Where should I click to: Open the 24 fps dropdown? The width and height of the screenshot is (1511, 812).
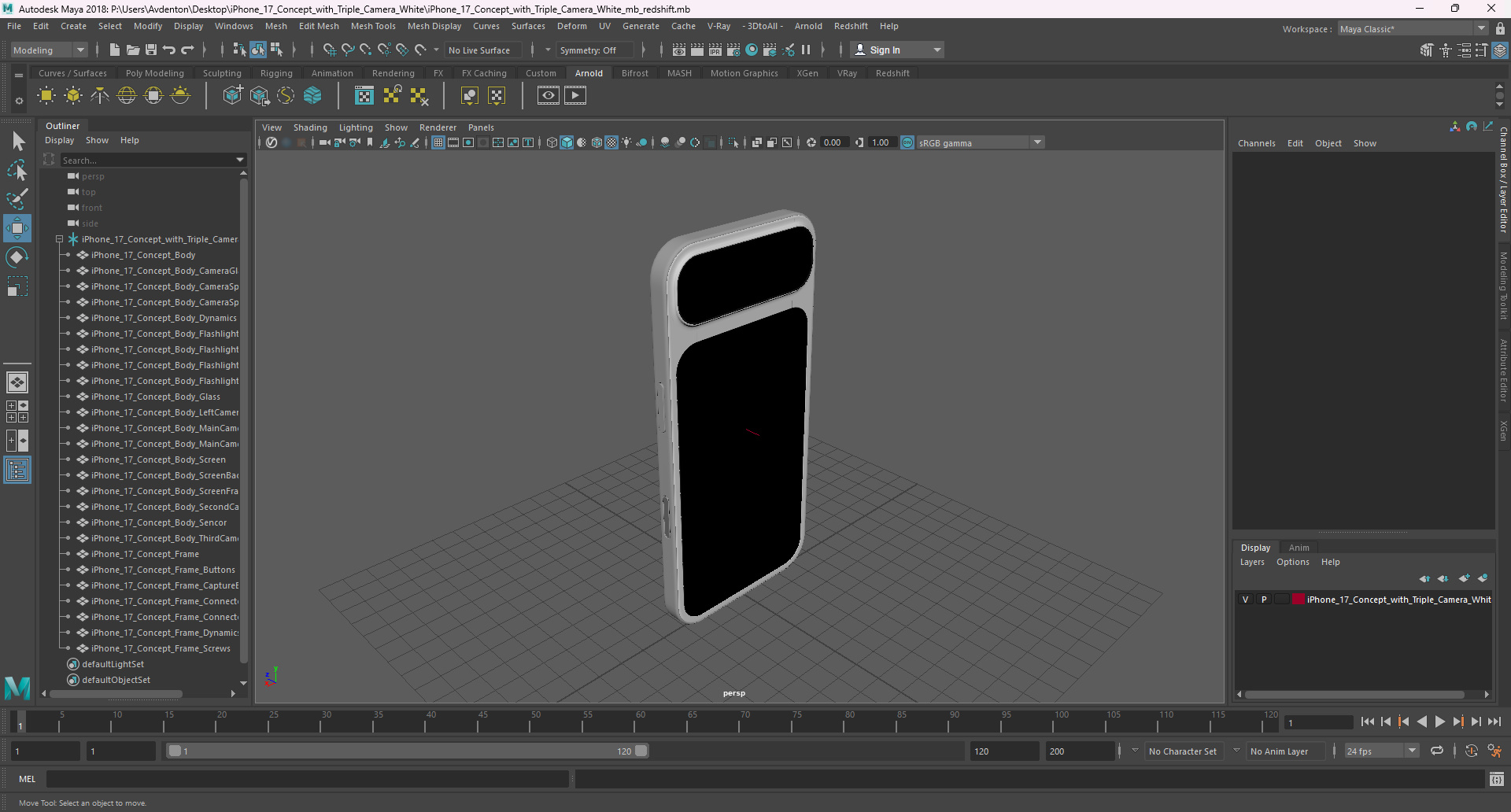pos(1381,751)
